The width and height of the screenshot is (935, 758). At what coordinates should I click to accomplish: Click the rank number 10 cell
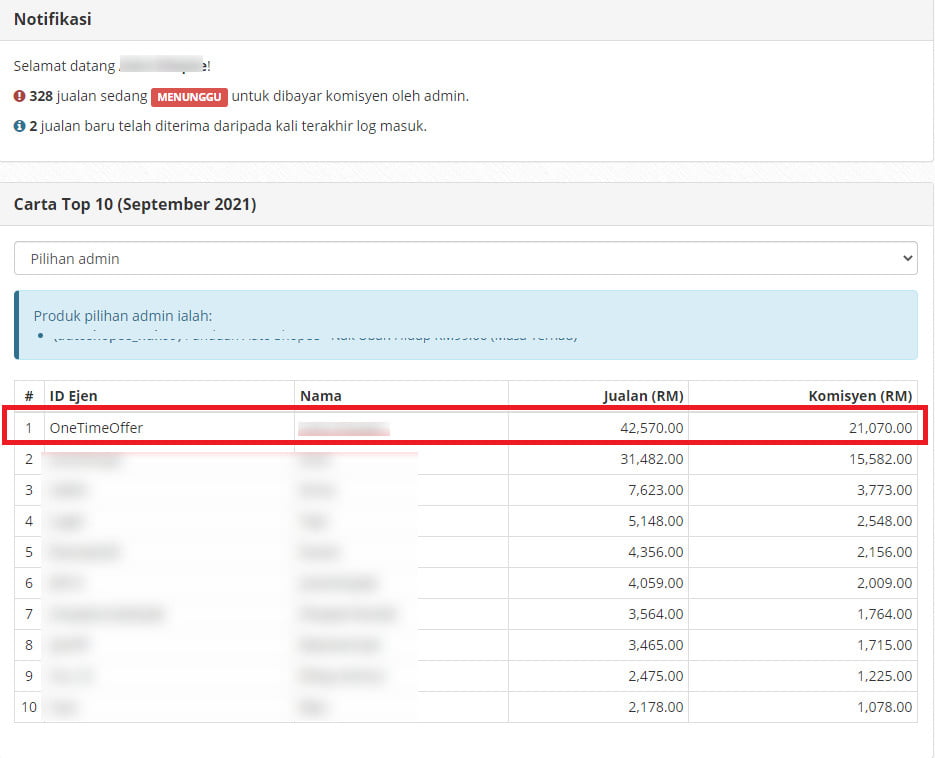tap(28, 707)
